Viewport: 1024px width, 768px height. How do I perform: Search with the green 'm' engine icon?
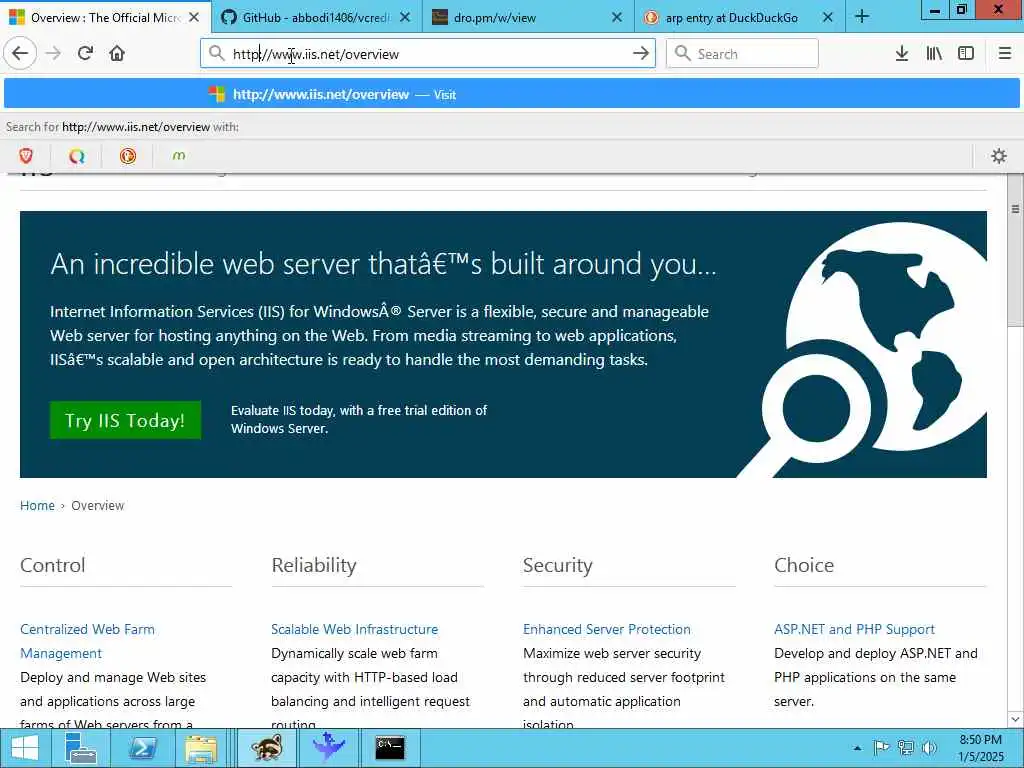(178, 156)
